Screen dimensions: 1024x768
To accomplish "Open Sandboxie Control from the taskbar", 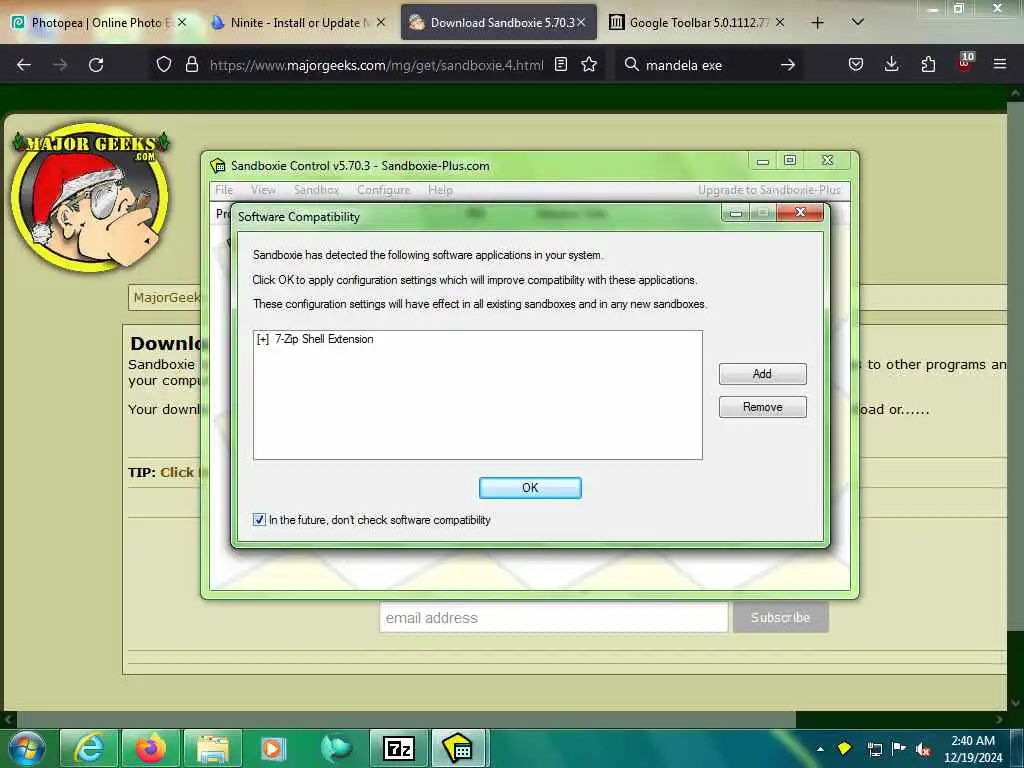I will click(x=459, y=748).
